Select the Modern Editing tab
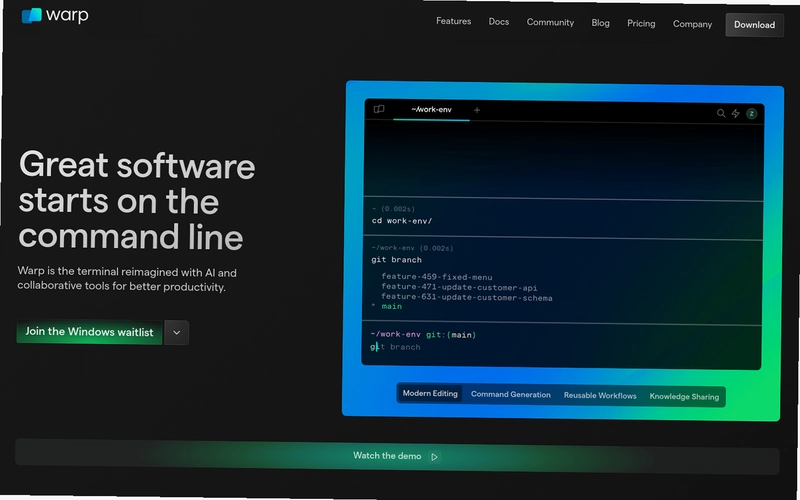Screen dimensions: 800x500 pos(430,393)
